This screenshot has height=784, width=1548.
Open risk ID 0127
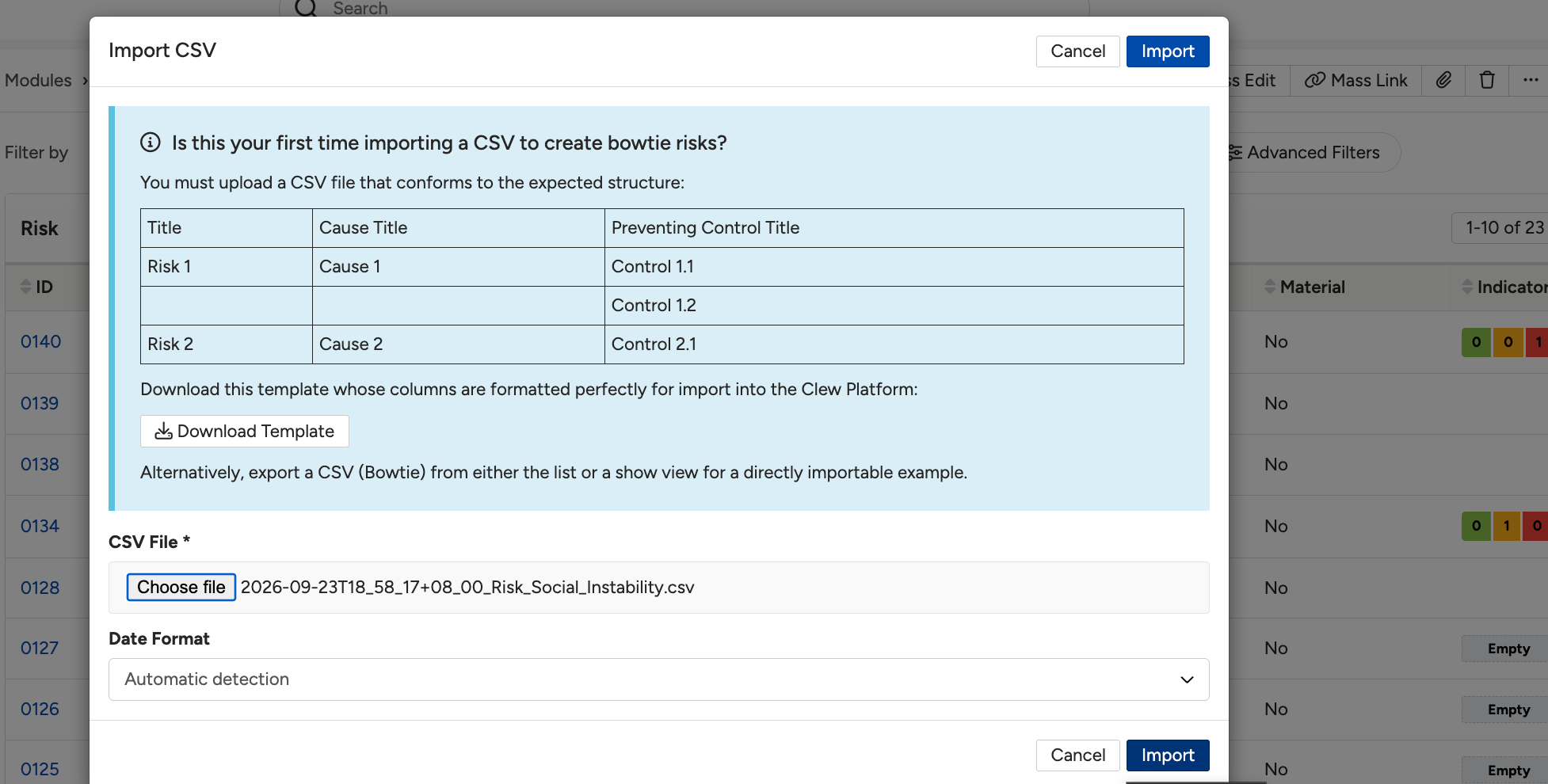point(40,648)
